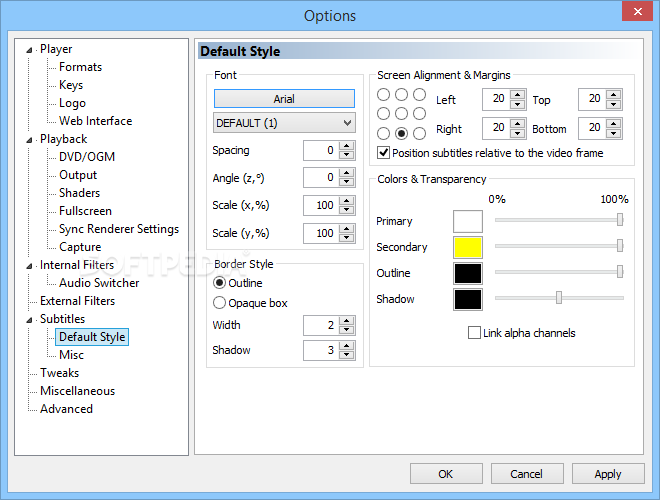
Task: Decrease Top margin with down arrow
Action: coord(614,104)
